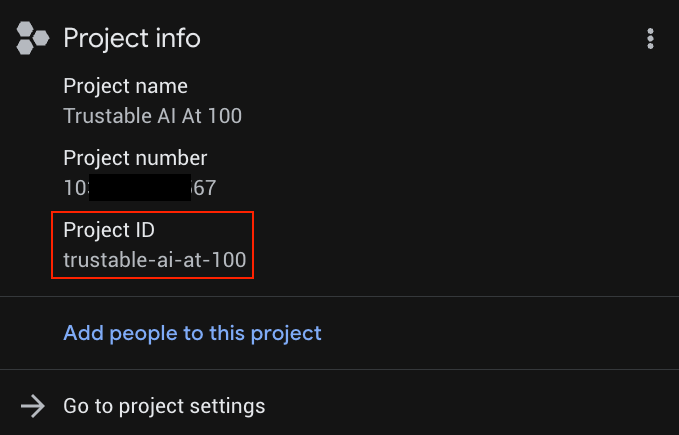The width and height of the screenshot is (679, 435).
Task: Click the word 'settings' in bottom row
Action: click(x=231, y=406)
